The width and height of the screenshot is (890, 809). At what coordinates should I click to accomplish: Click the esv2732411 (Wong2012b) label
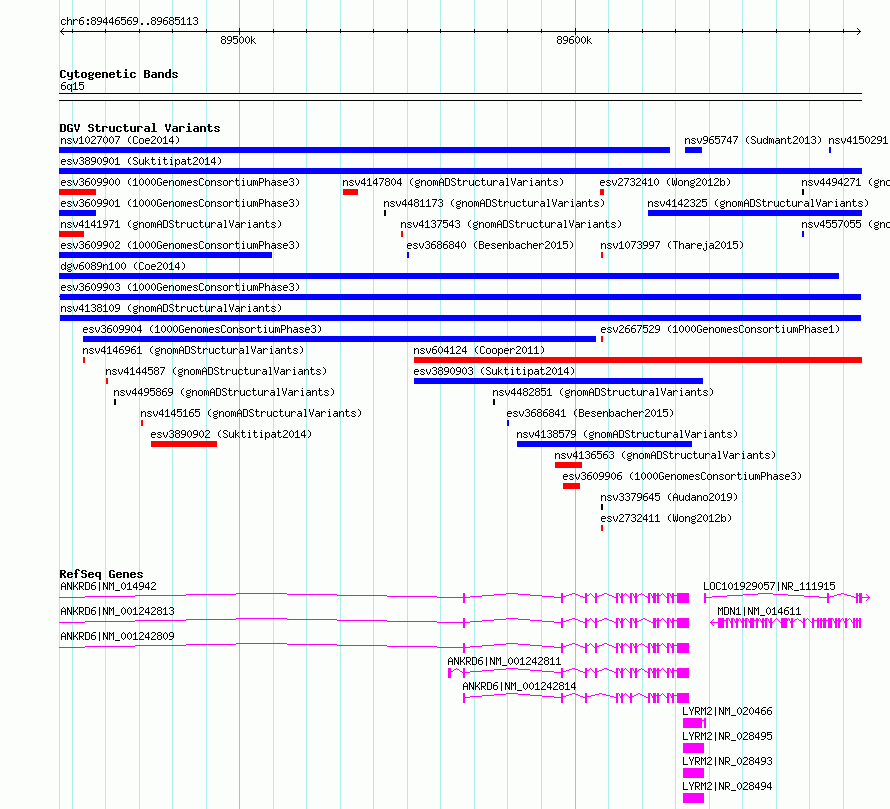666,518
